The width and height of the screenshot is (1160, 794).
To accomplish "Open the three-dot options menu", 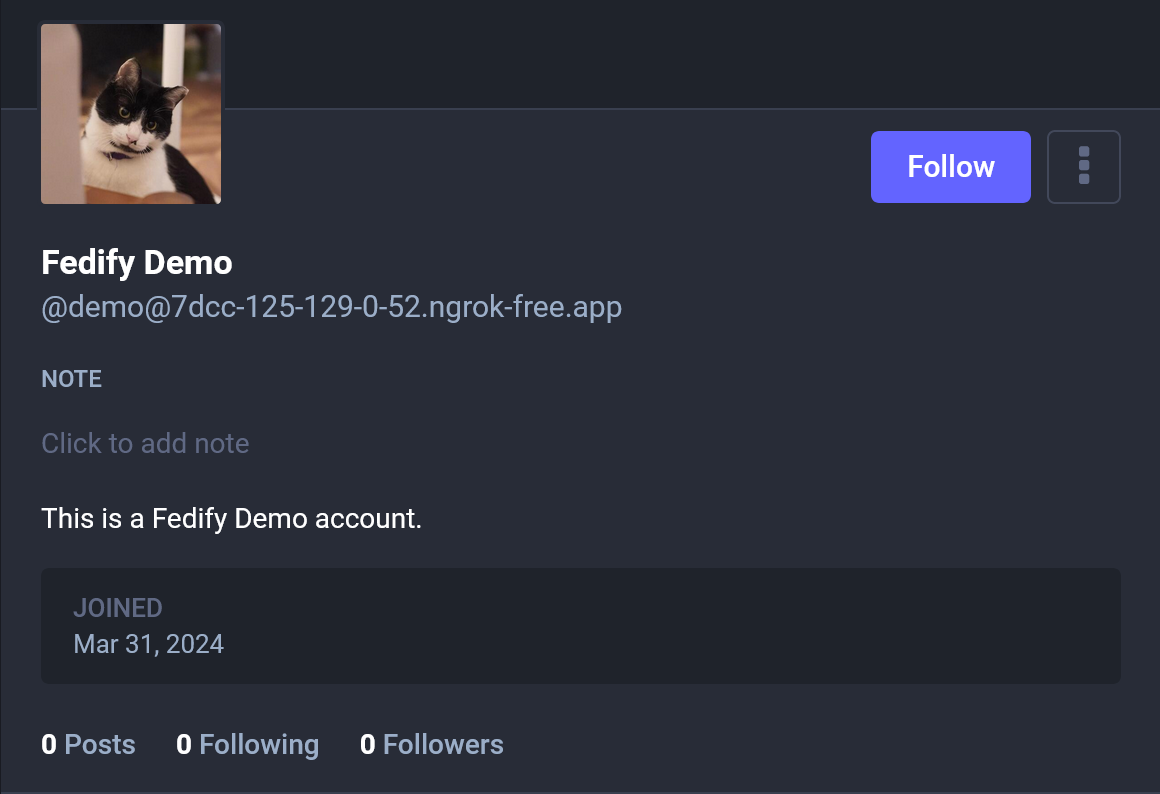I will click(1084, 167).
